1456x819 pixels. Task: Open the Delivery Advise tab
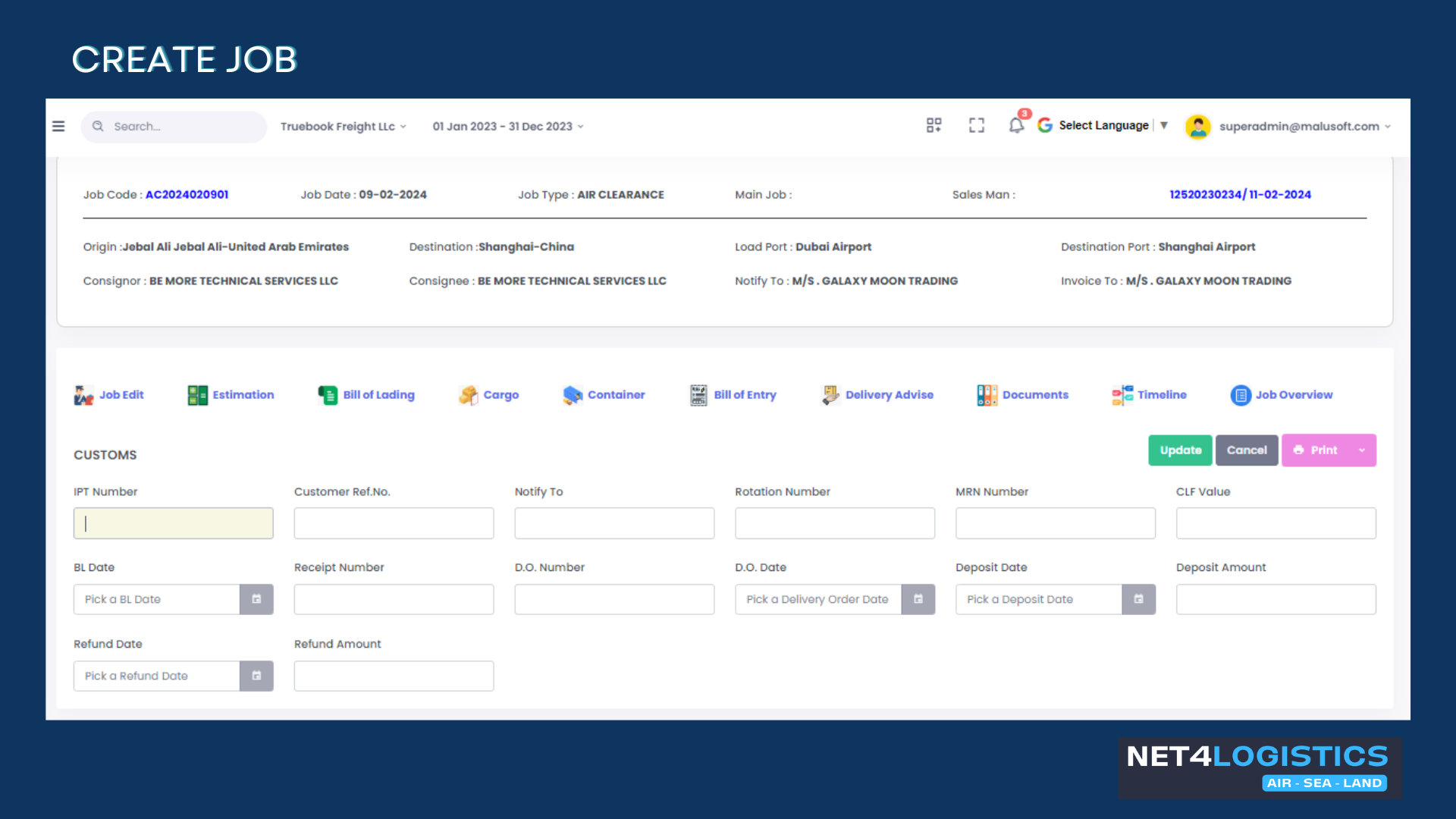click(x=878, y=395)
